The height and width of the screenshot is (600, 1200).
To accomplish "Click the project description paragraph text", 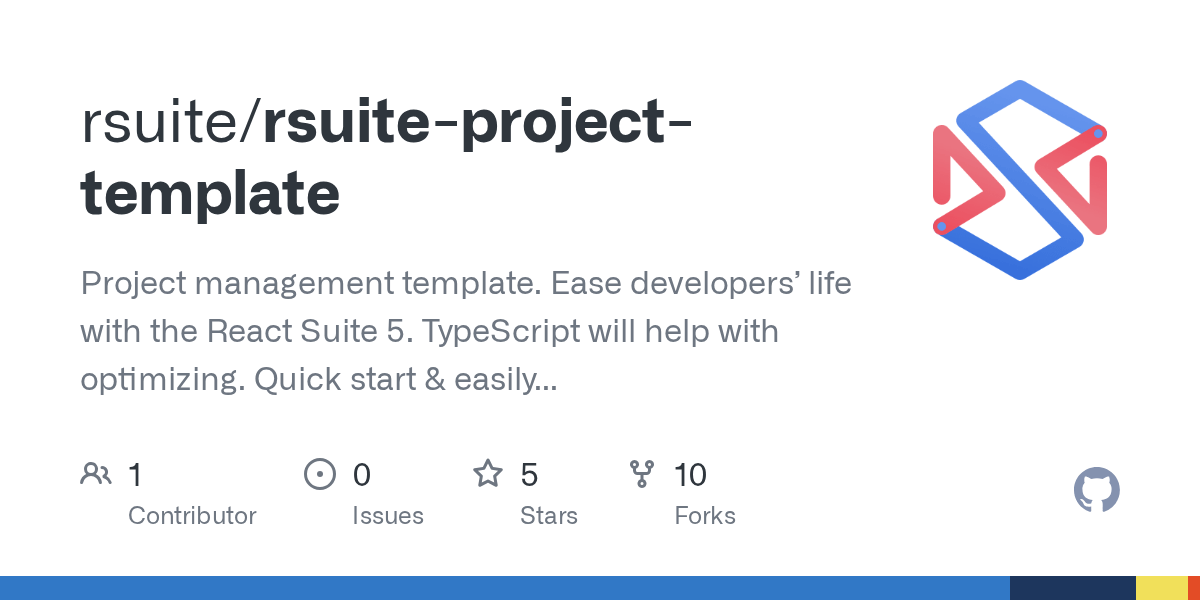I will pyautogui.click(x=465, y=331).
